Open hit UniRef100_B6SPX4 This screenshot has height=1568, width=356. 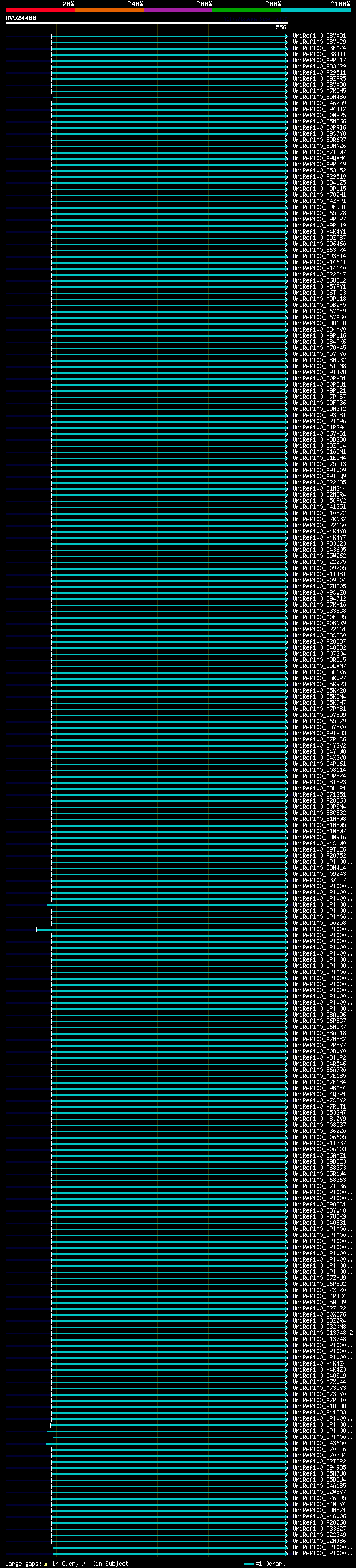pyautogui.click(x=319, y=250)
